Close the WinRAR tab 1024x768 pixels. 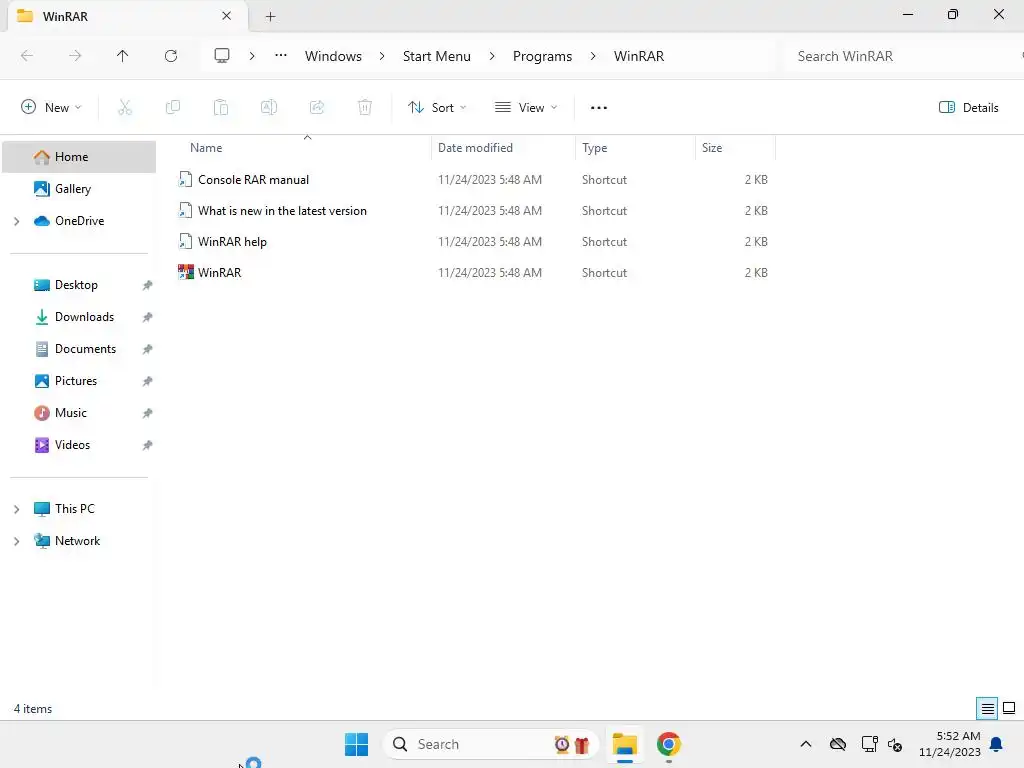tap(227, 16)
